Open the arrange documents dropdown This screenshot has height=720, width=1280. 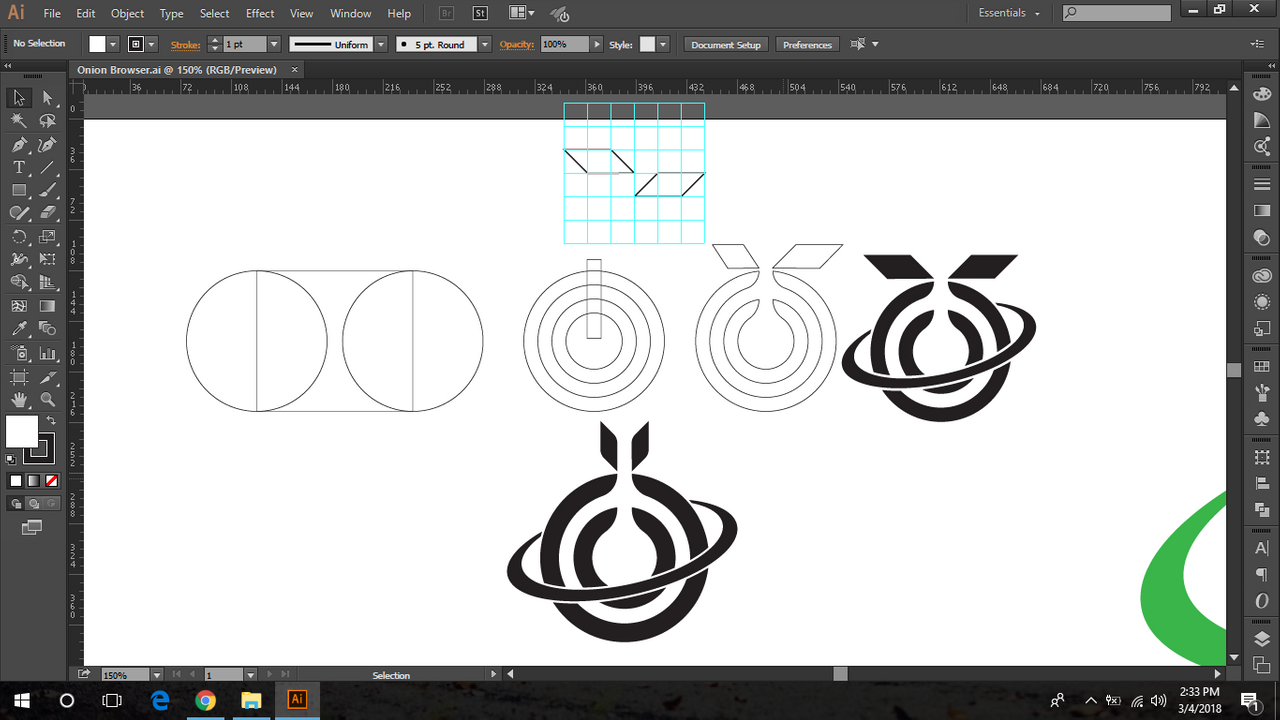[x=521, y=13]
